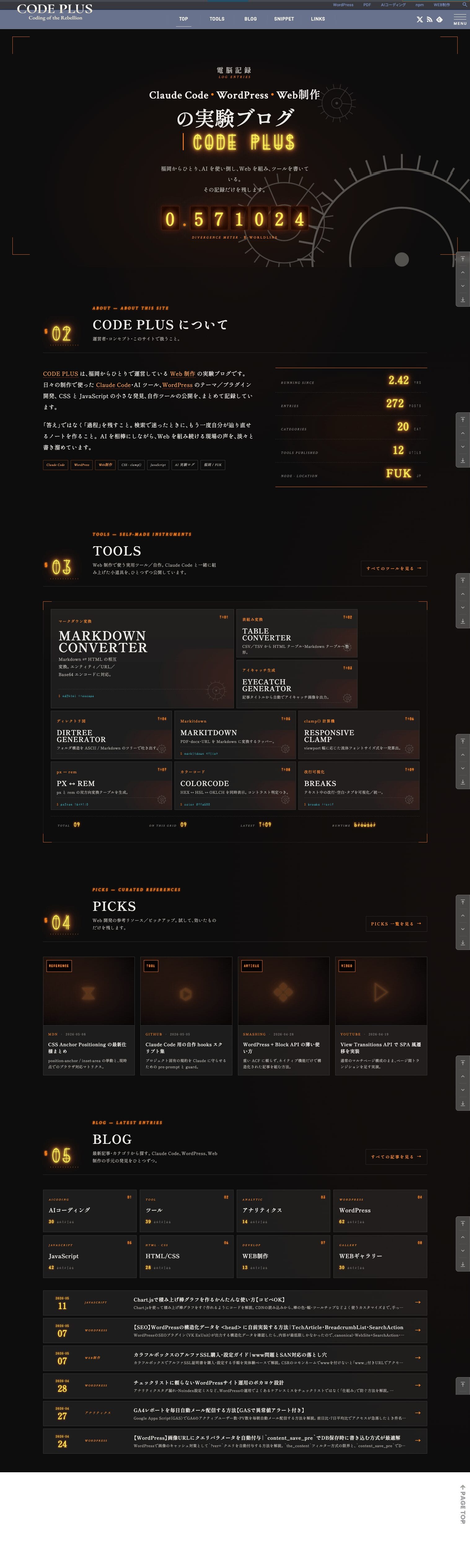Open the EYECATCH GENERATOR tool card
The height and width of the screenshot is (1568, 470).
[296, 683]
